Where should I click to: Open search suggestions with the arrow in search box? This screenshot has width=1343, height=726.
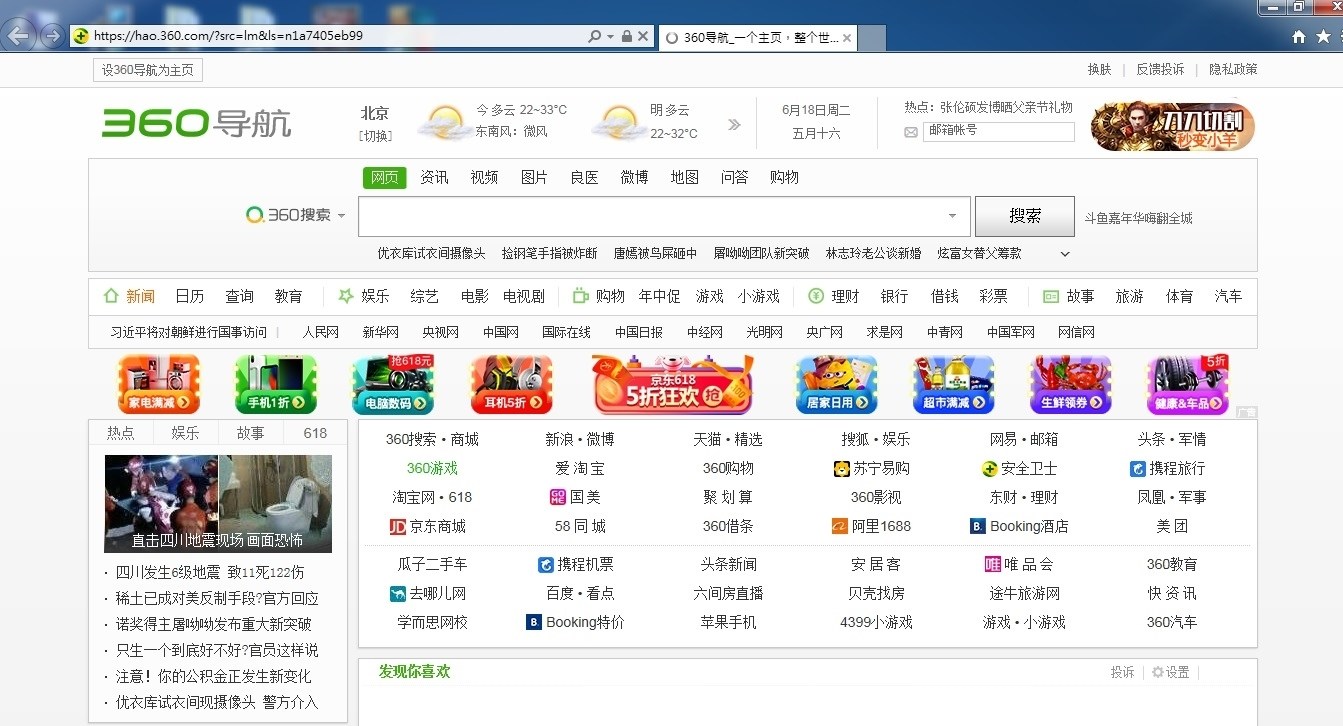[951, 215]
